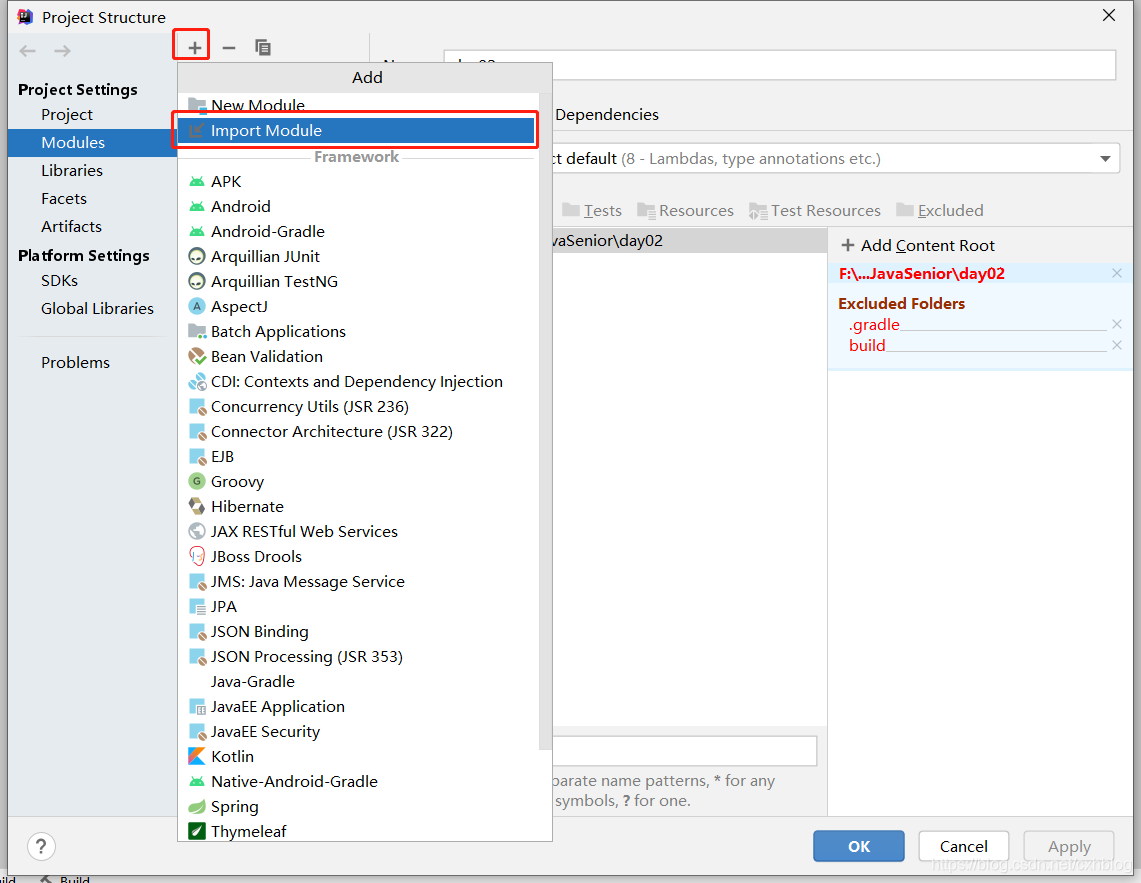This screenshot has height=883, width=1141.
Task: Select Arquillian TestNG framework
Action: [x=358, y=282]
